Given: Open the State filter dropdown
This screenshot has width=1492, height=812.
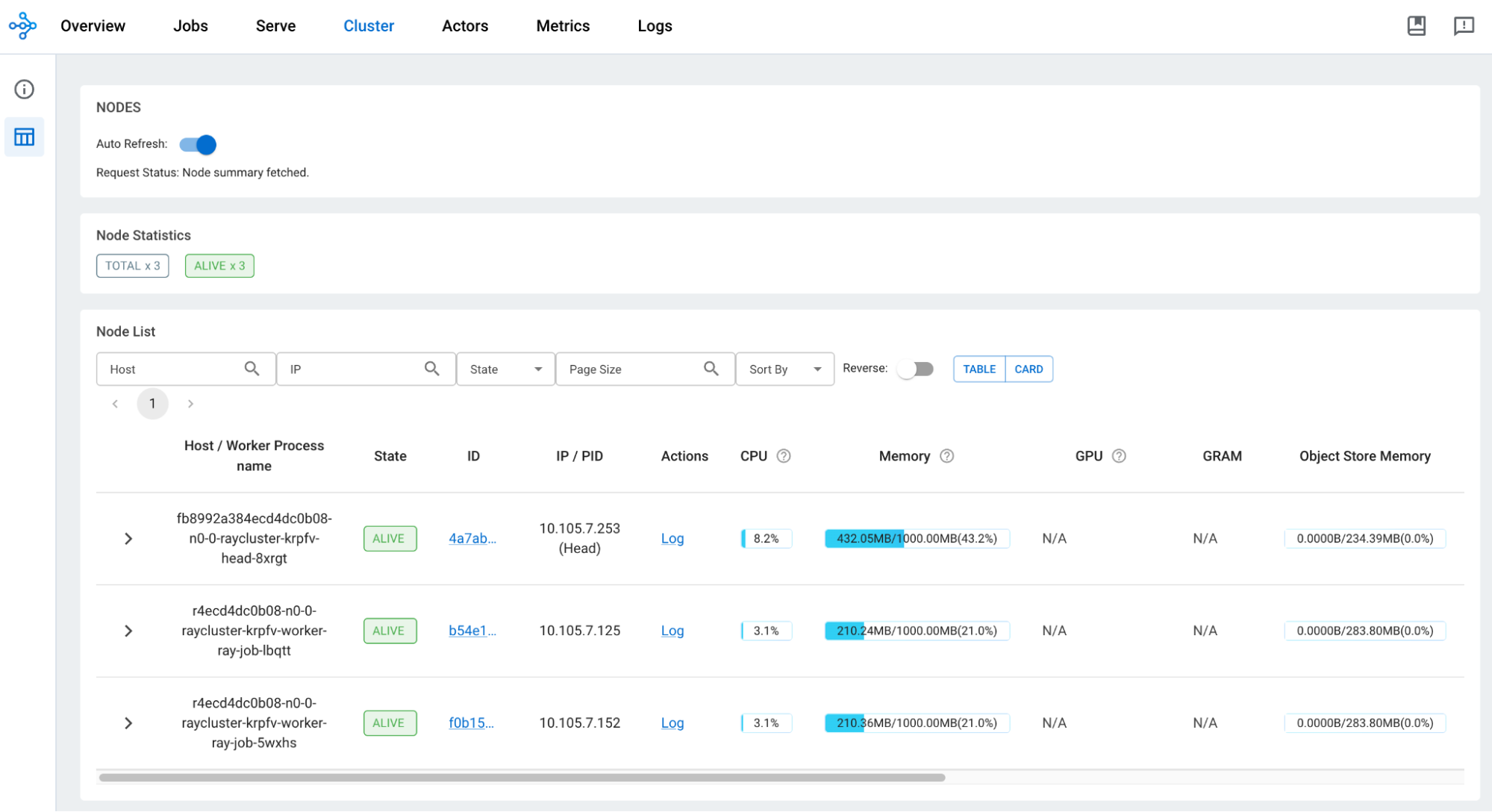Looking at the screenshot, I should [x=505, y=369].
